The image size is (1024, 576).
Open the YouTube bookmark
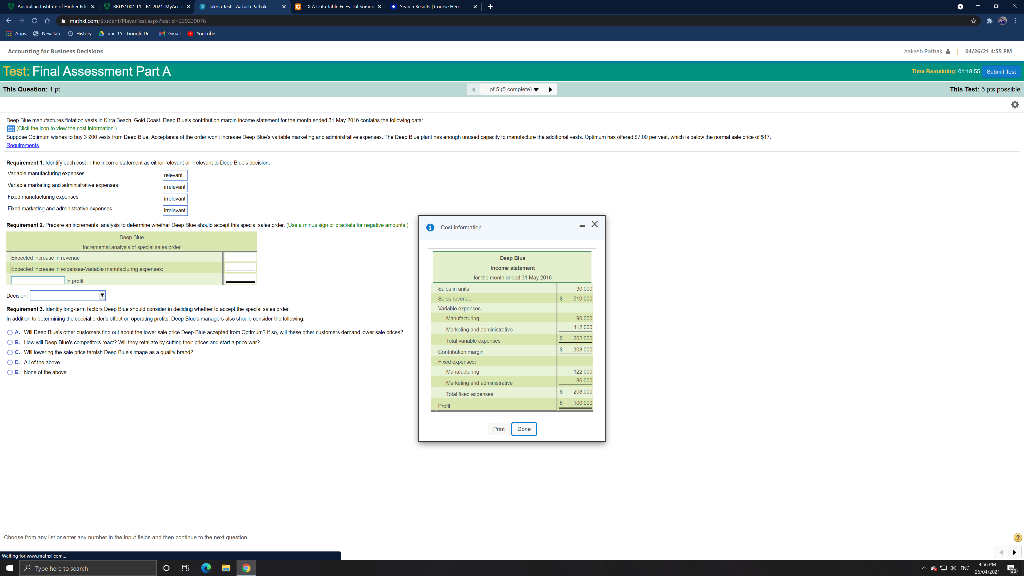point(201,33)
